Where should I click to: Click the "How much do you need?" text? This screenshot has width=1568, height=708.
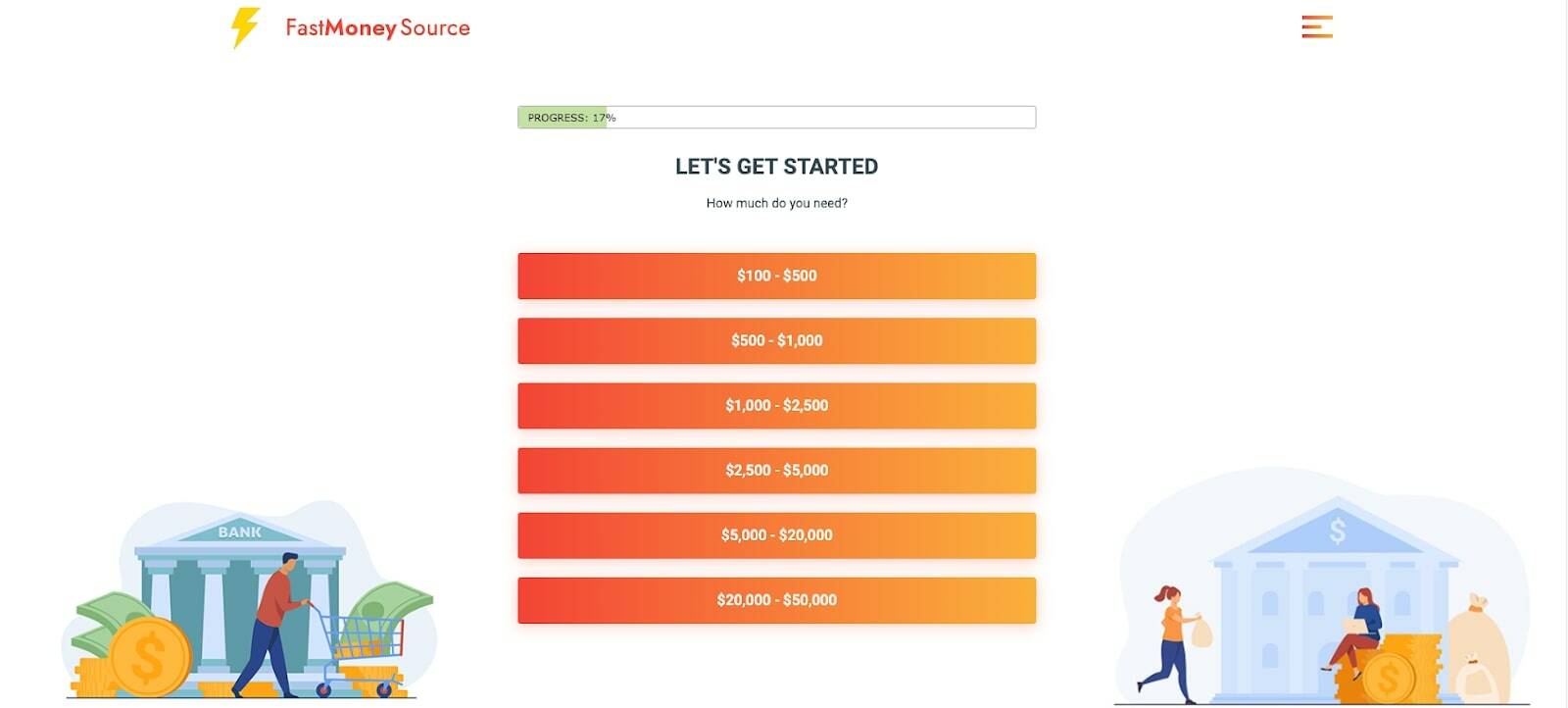(776, 203)
